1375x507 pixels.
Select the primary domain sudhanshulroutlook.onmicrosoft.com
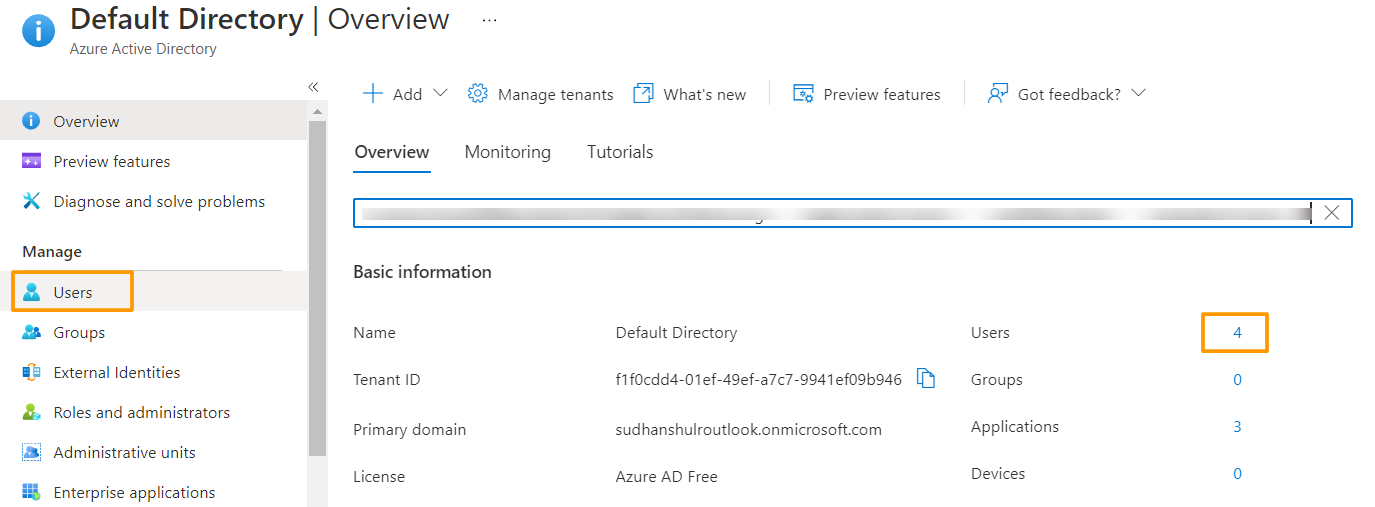[x=749, y=430]
